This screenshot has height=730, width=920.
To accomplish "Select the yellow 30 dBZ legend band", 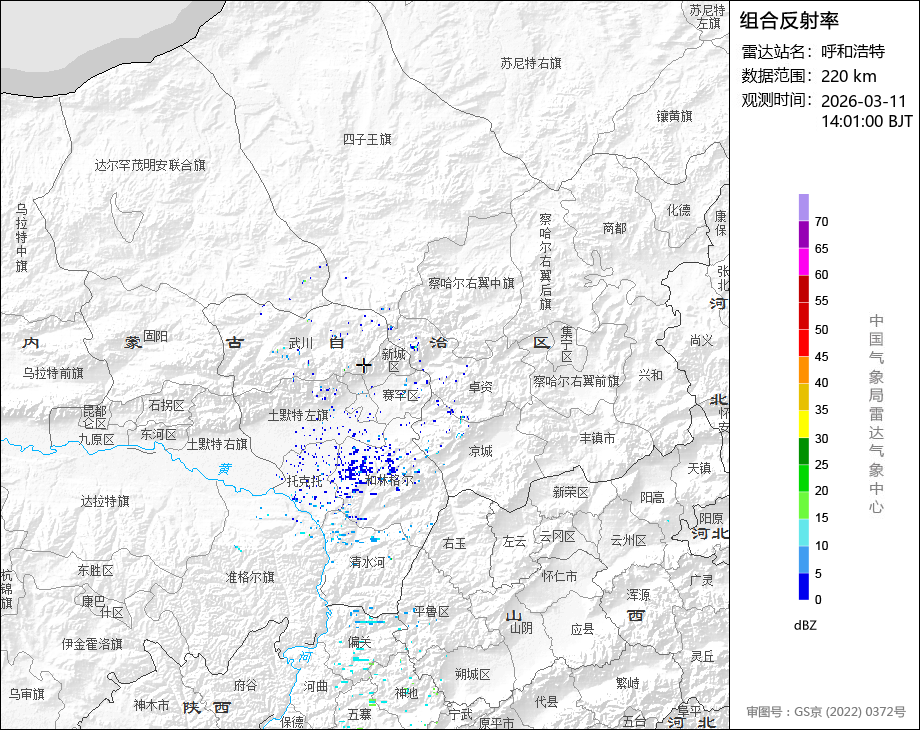I will click(804, 424).
